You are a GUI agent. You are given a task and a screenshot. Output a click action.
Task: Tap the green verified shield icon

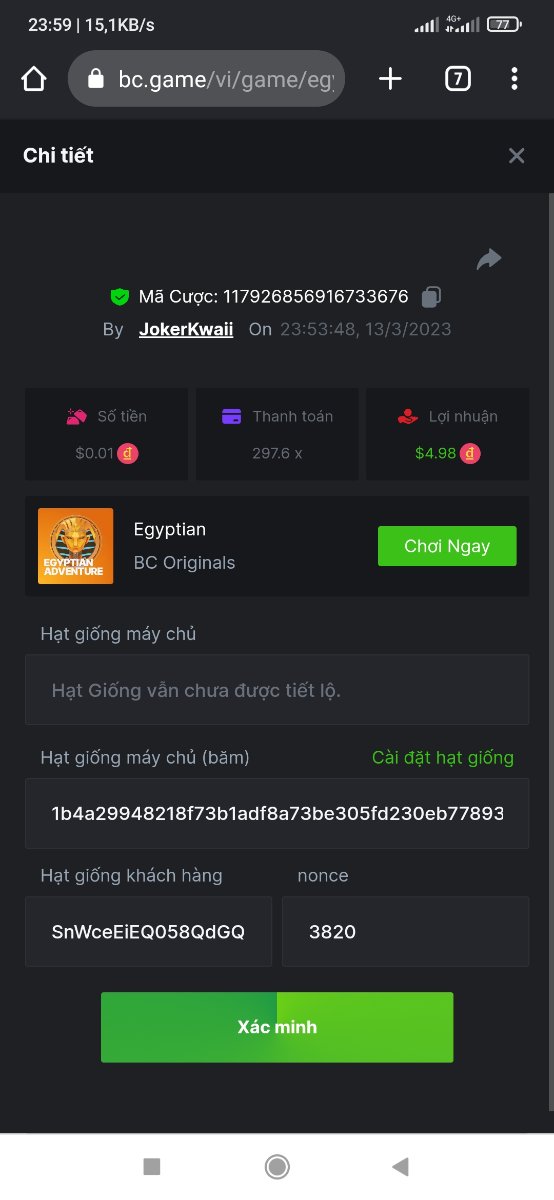tap(120, 296)
